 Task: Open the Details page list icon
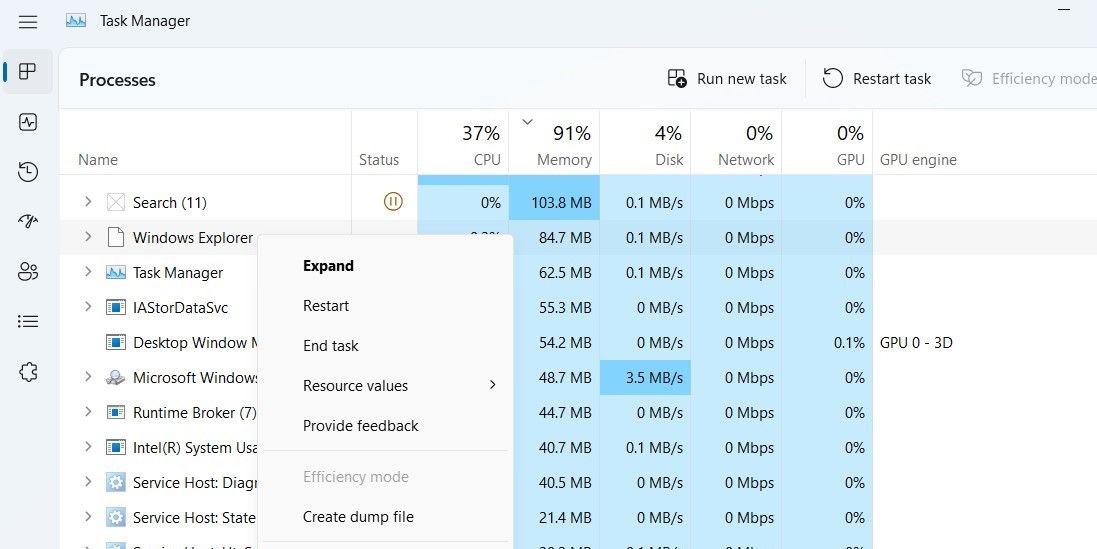click(x=28, y=321)
